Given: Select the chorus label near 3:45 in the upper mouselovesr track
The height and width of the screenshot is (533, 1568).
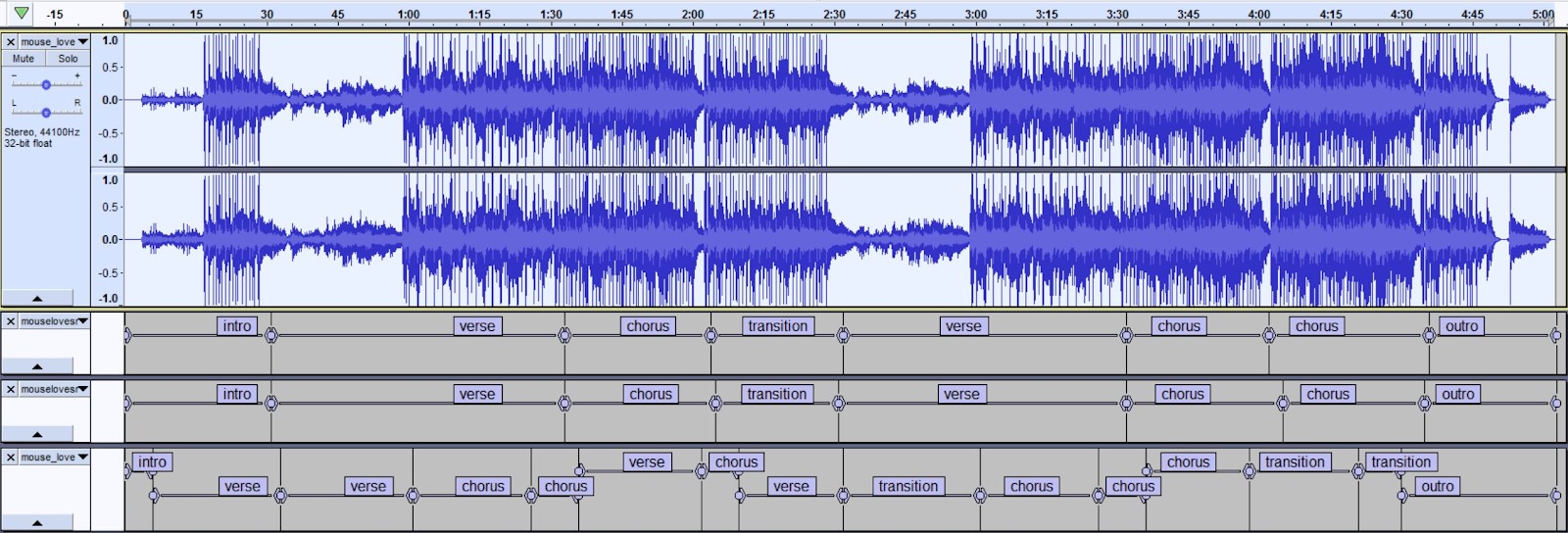Looking at the screenshot, I should click(1179, 326).
